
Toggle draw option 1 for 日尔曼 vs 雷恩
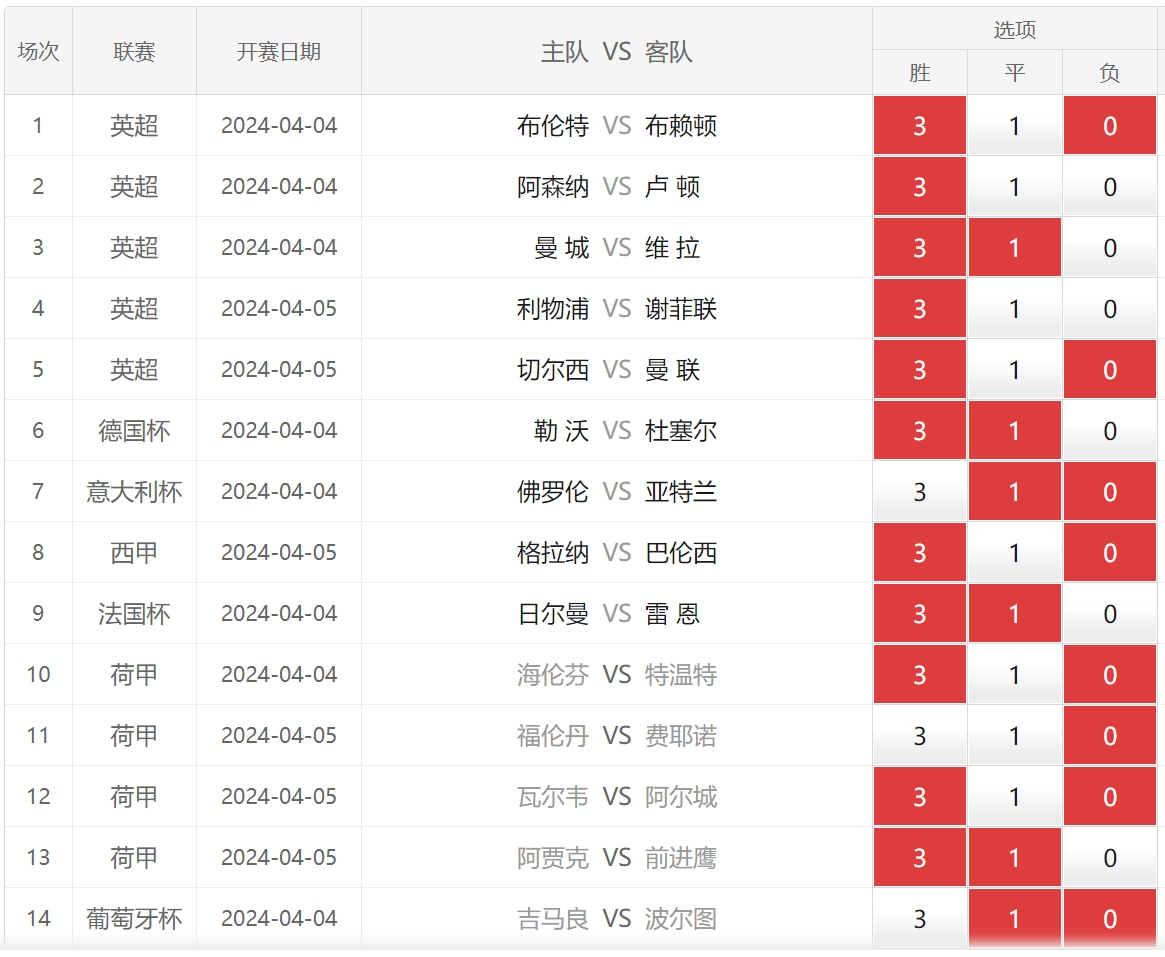coord(1015,613)
